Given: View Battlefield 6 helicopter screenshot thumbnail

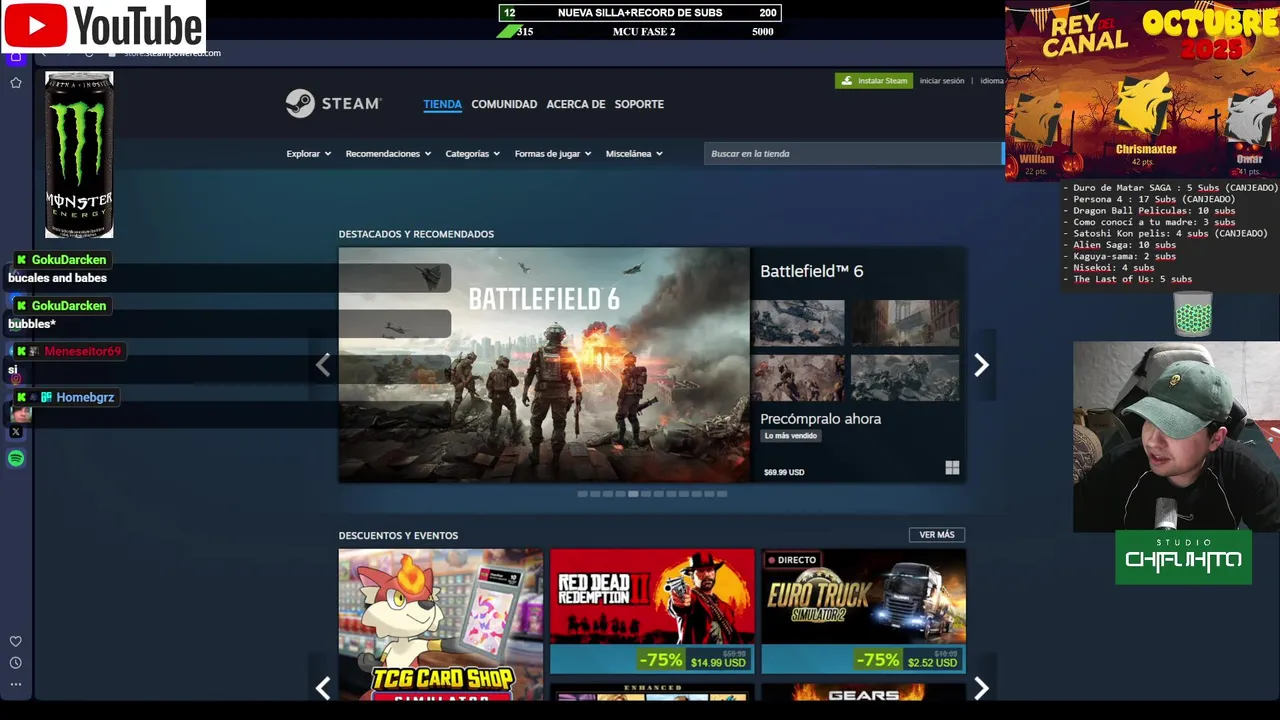Looking at the screenshot, I should coord(798,323).
